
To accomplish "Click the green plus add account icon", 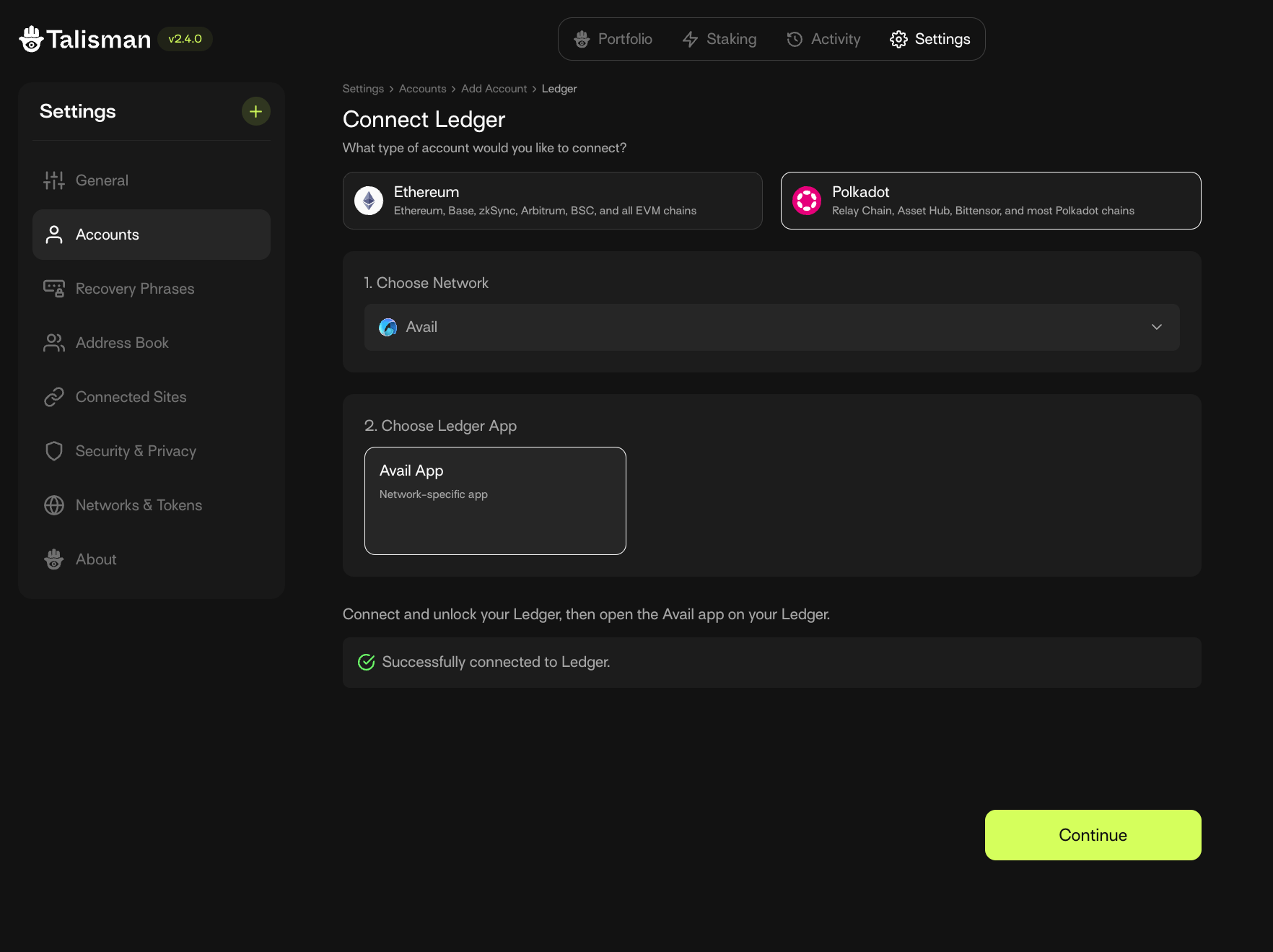I will [255, 111].
